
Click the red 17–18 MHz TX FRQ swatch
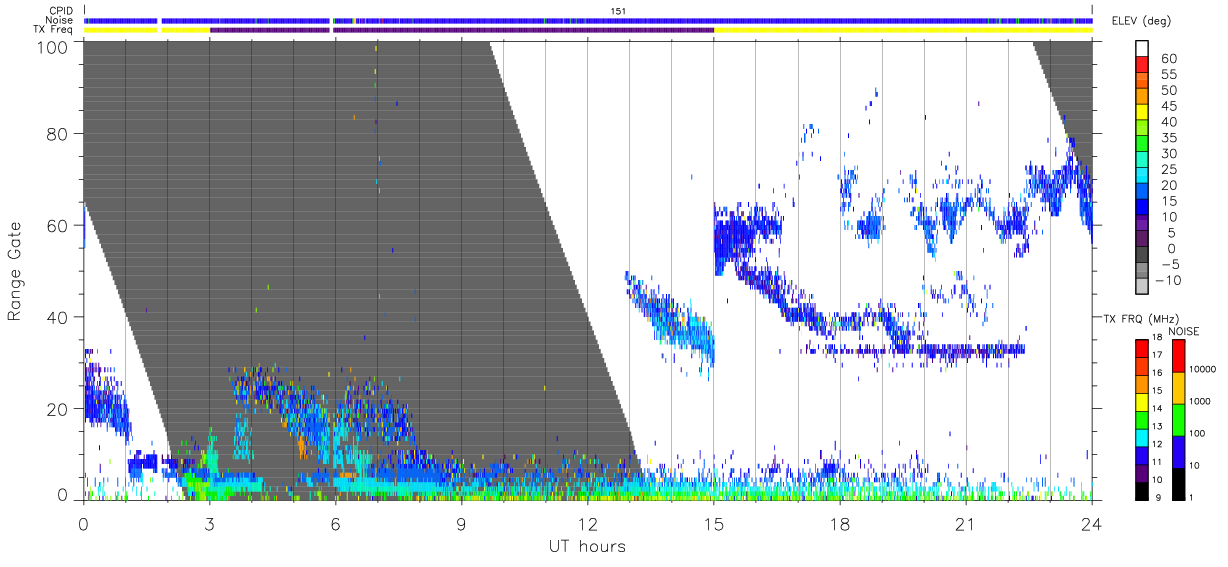coord(1143,347)
